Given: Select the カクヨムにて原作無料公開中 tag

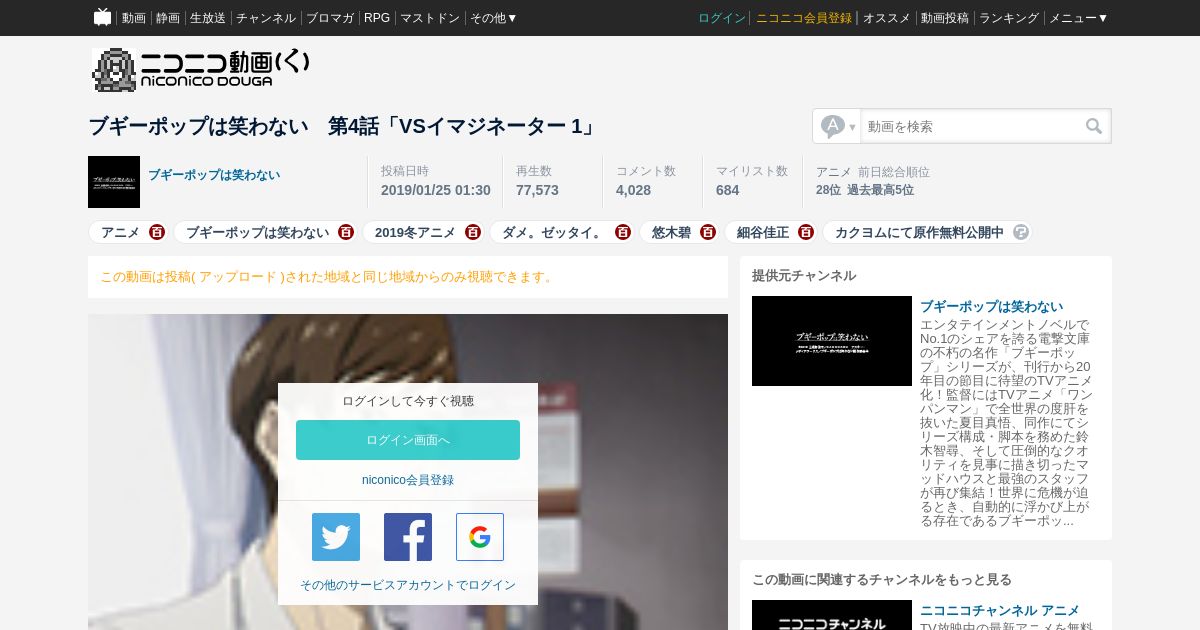Looking at the screenshot, I should click(919, 232).
